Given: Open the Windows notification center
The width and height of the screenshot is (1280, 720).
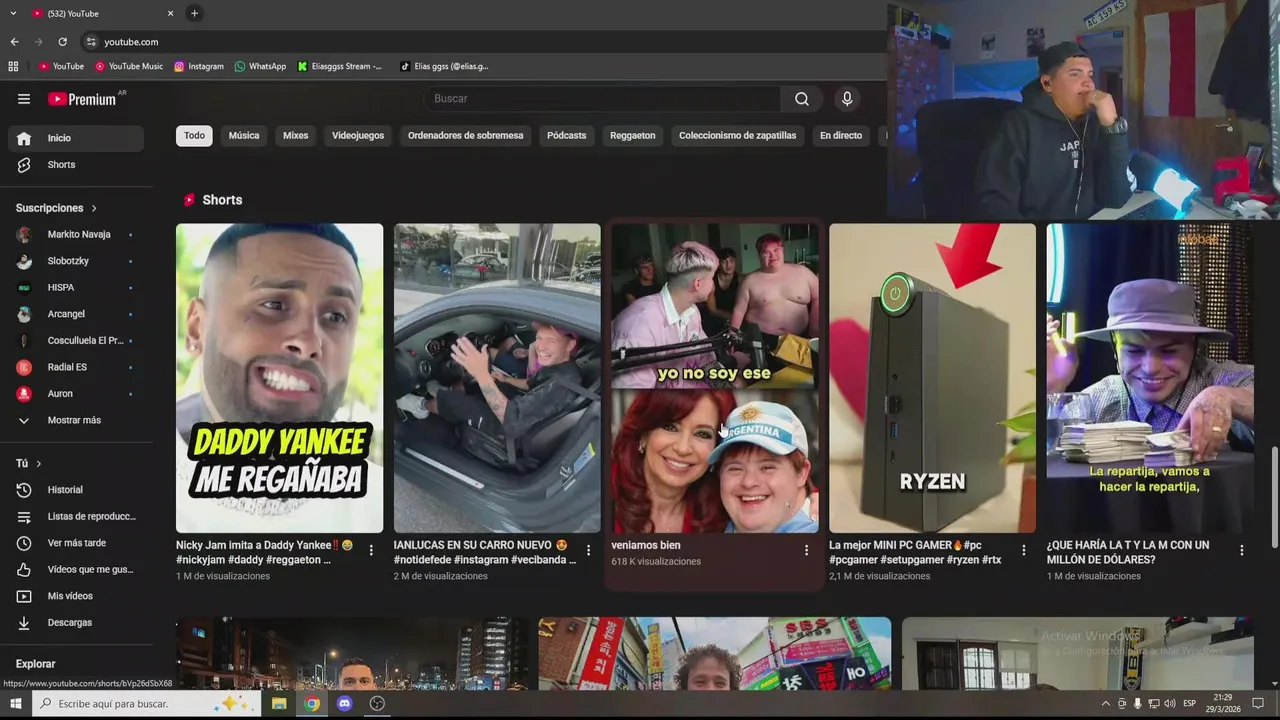Looking at the screenshot, I should tap(1258, 704).
